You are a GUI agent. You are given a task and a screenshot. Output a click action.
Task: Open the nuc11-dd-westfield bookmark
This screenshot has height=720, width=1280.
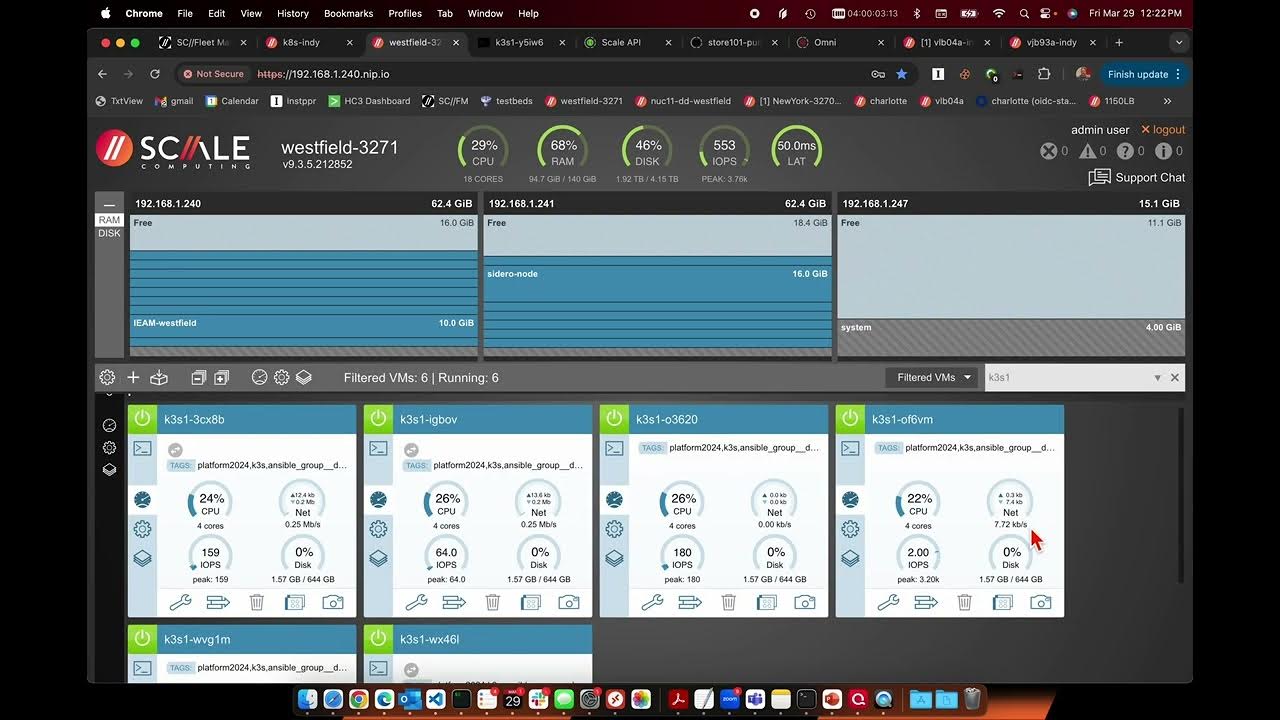[x=683, y=101]
